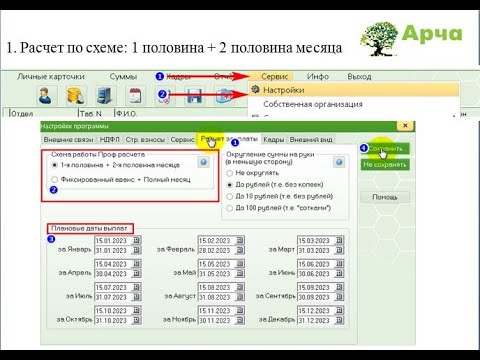Open the Инфо menu
480x360 pixels.
coord(318,76)
